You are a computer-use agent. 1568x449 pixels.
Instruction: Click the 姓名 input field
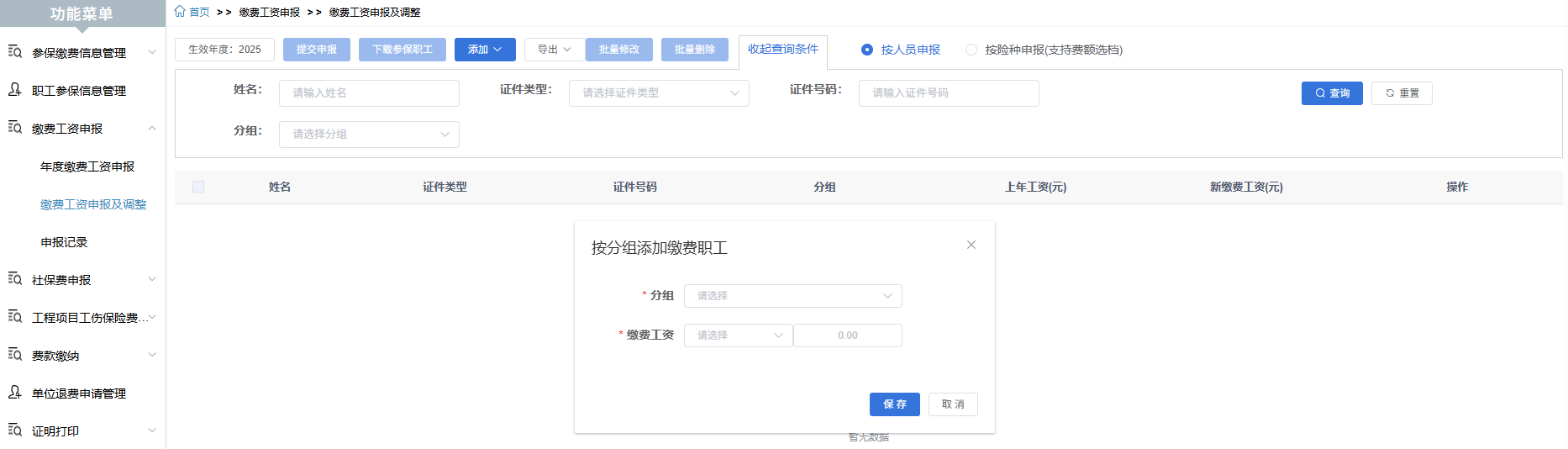(369, 93)
